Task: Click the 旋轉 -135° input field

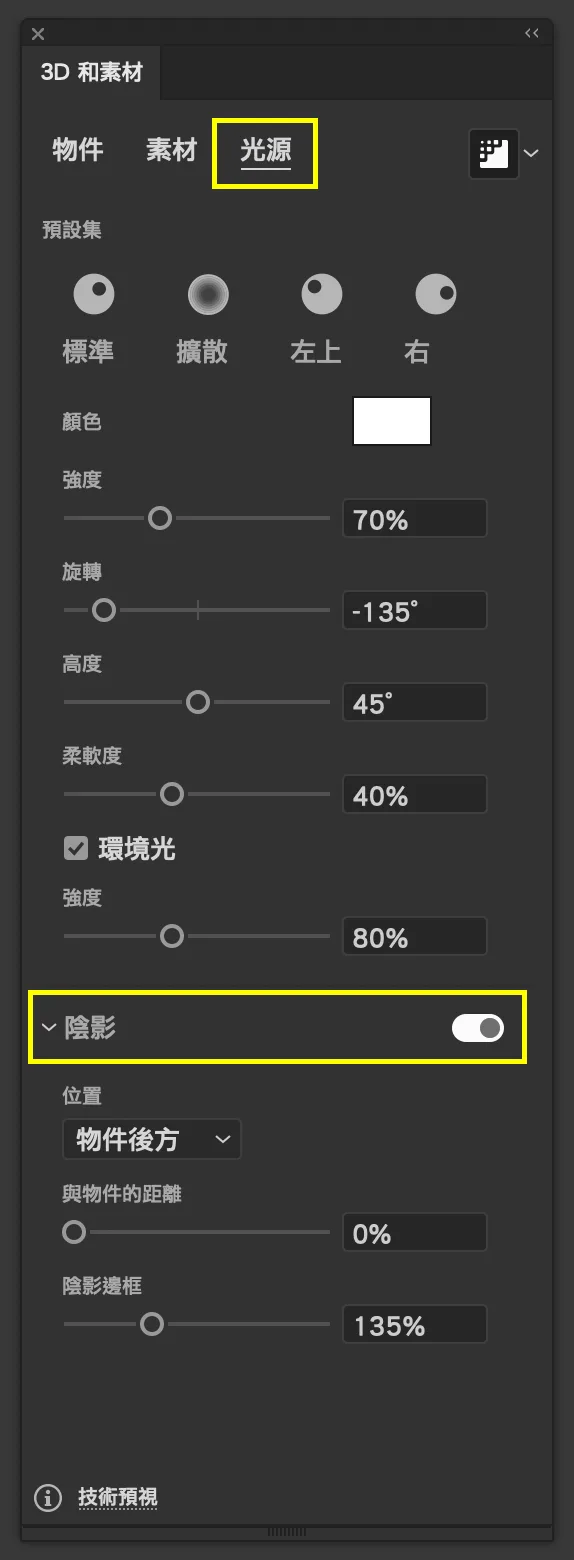Action: [415, 611]
